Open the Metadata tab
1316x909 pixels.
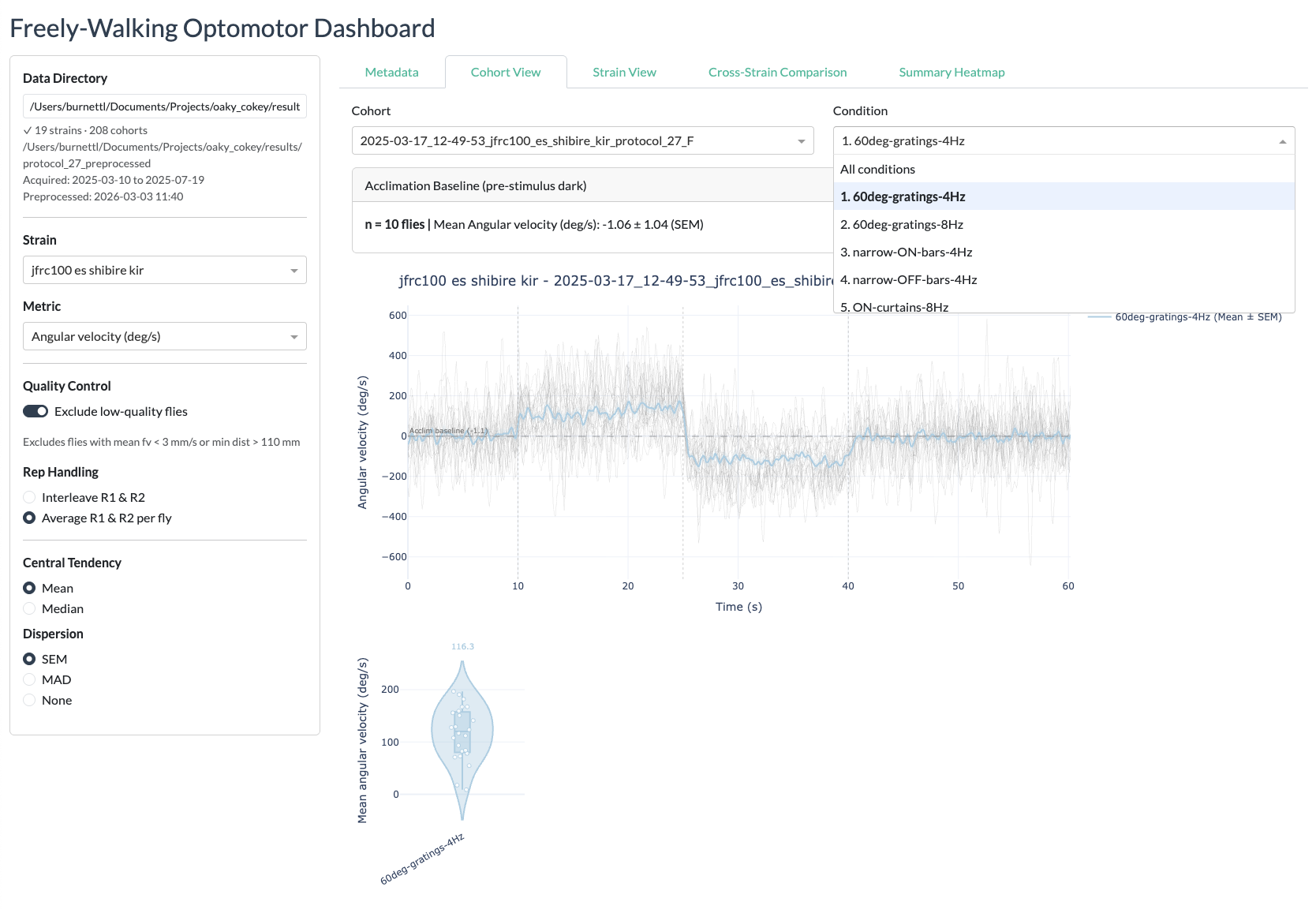391,72
